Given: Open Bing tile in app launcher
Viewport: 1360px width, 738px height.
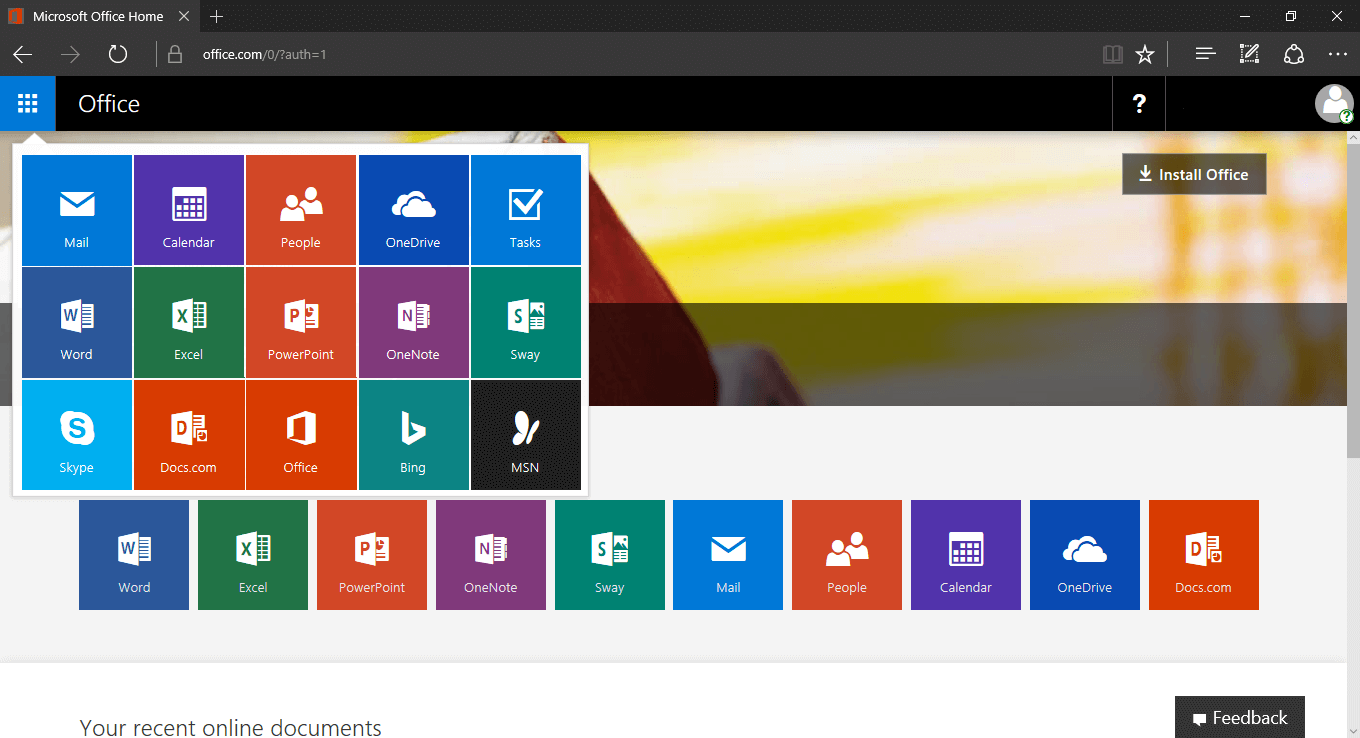Looking at the screenshot, I should pos(413,435).
